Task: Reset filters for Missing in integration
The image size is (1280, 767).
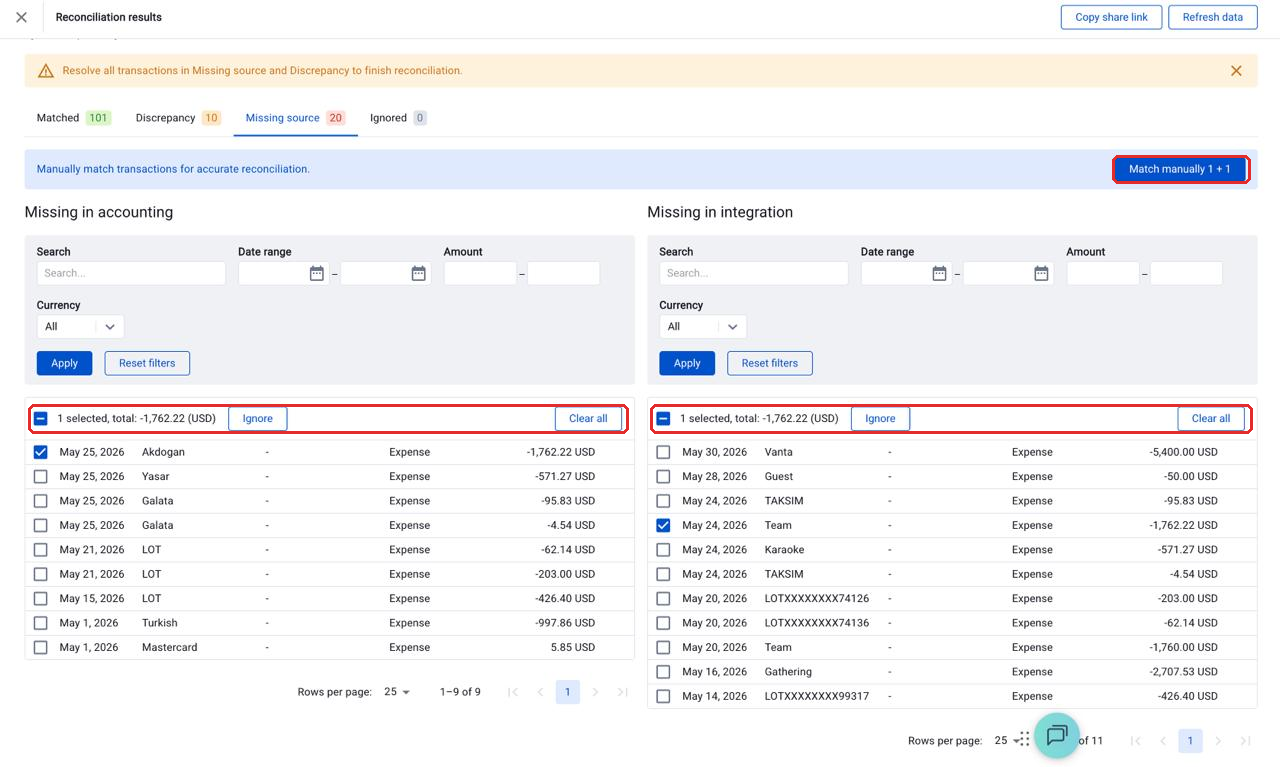Action: pos(770,363)
